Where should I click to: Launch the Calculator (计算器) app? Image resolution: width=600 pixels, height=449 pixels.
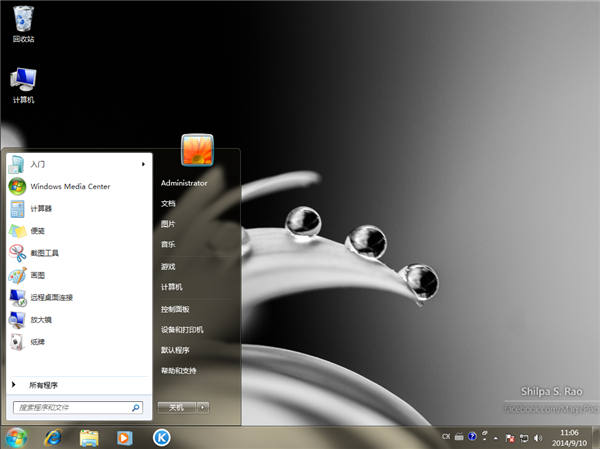tap(40, 208)
